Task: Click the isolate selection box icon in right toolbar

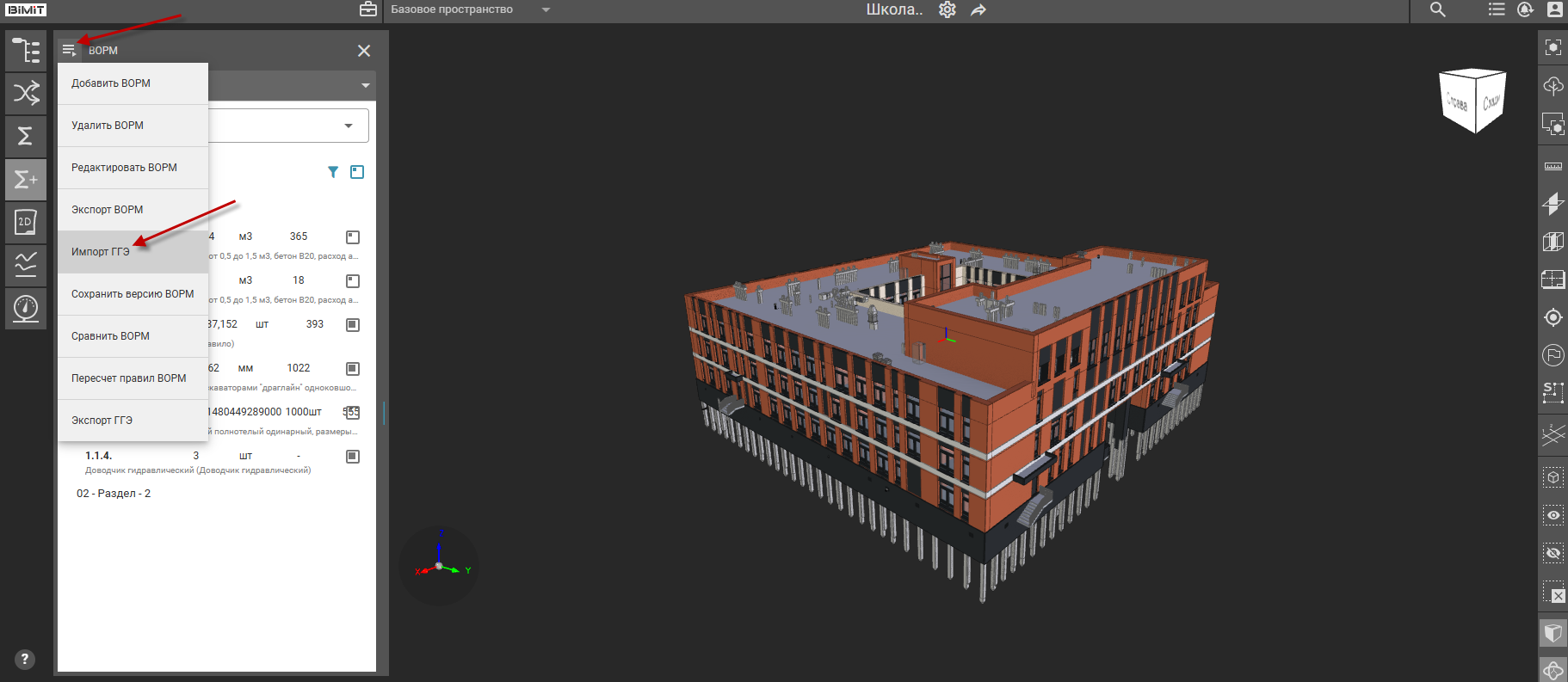Action: 1553,125
